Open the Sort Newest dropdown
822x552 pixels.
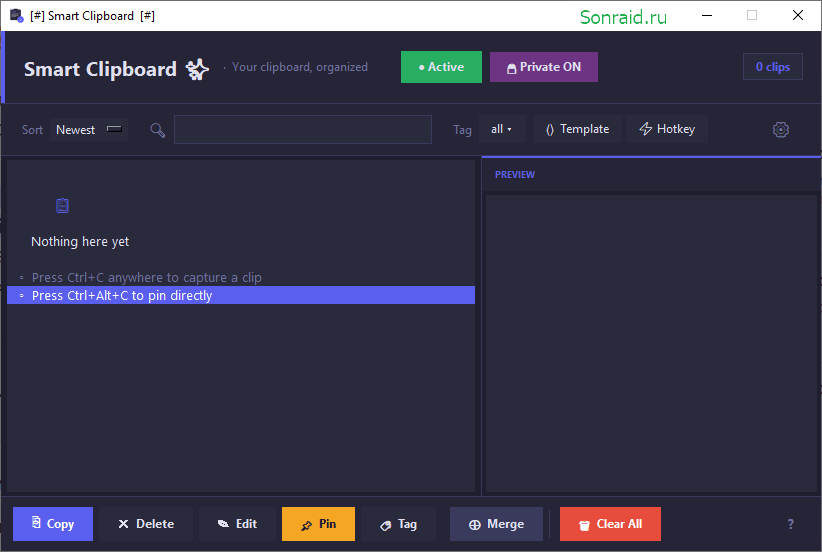(89, 129)
